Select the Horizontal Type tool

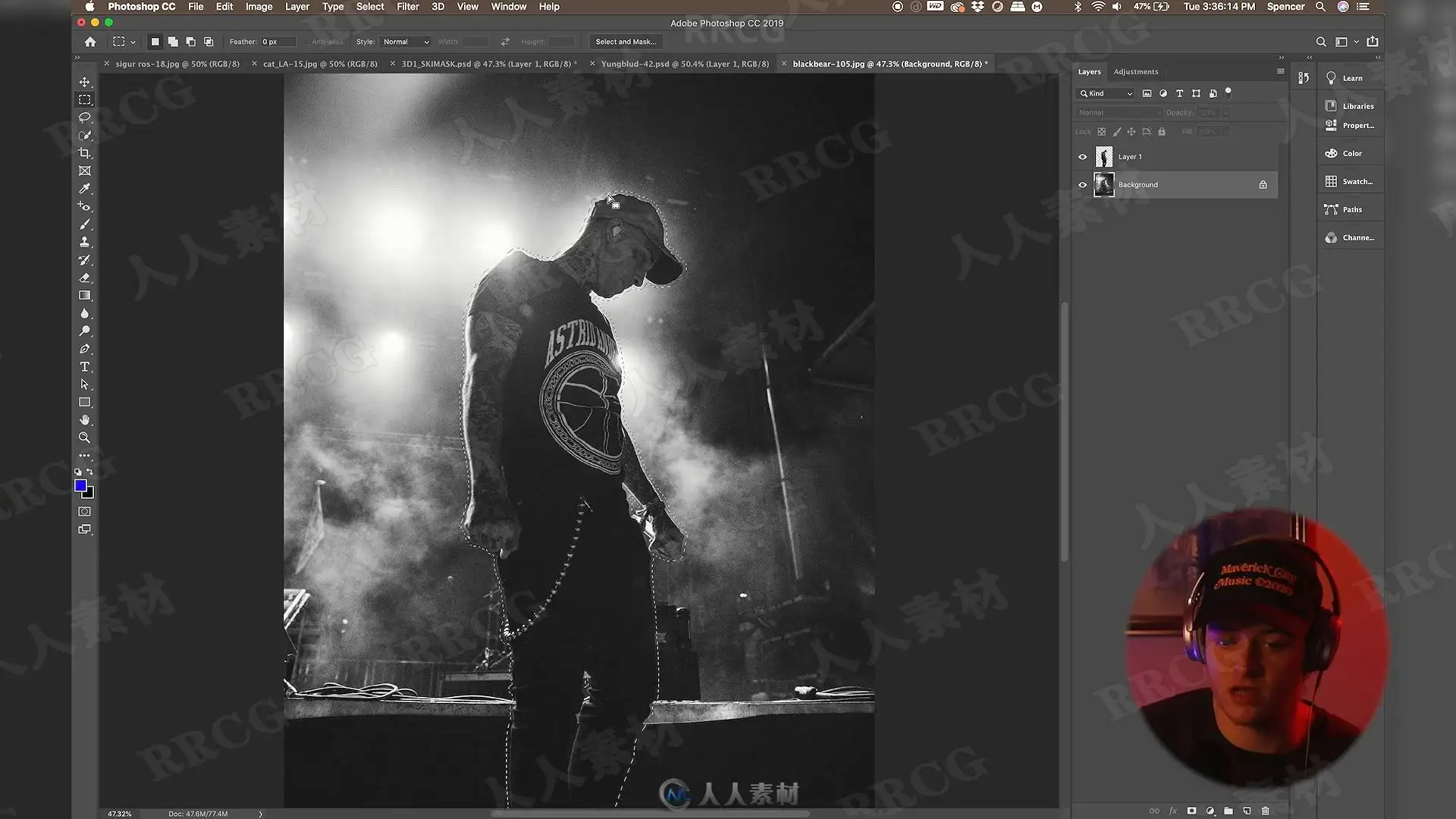(84, 367)
